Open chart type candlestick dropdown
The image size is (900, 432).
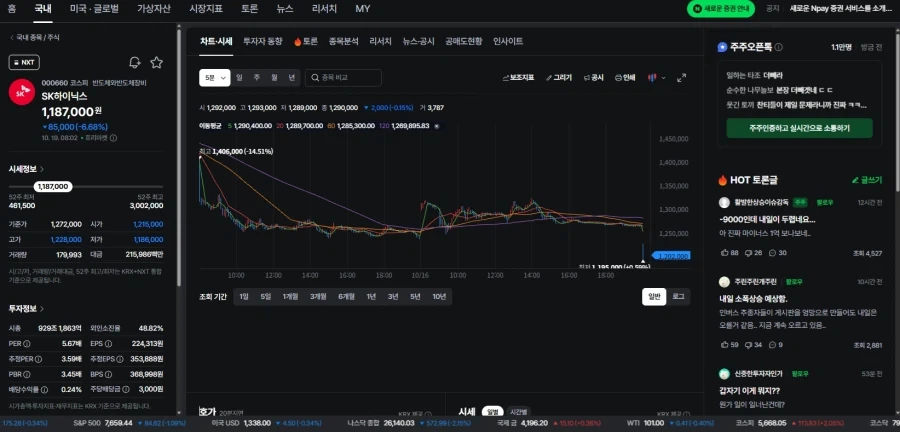(657, 77)
